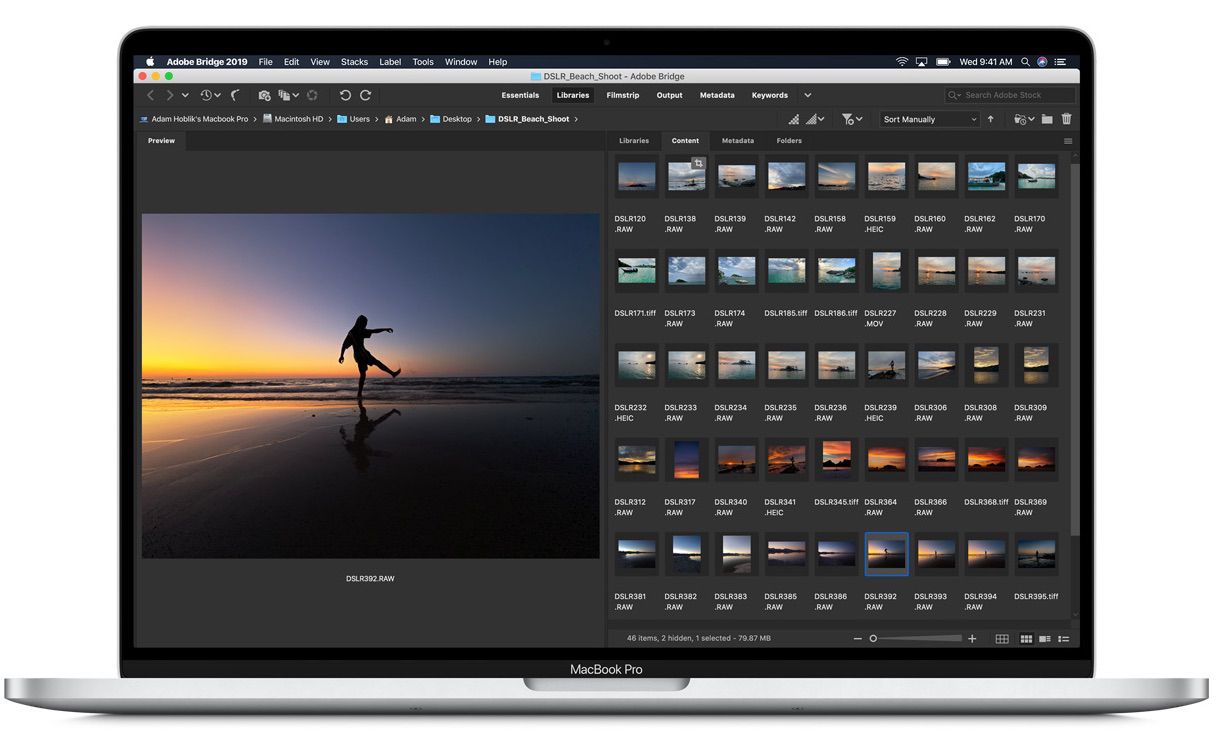Click the trash Delete item icon
This screenshot has width=1217, height=745.
coord(1066,119)
